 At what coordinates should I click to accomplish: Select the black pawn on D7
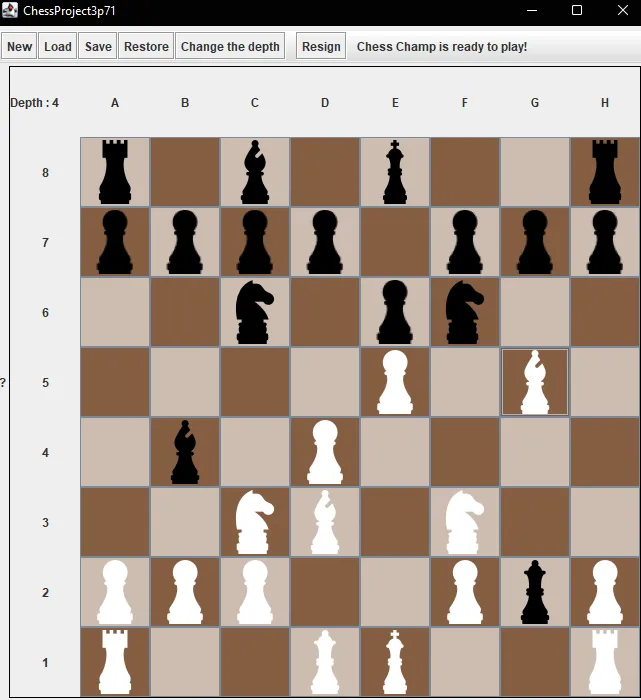click(325, 242)
